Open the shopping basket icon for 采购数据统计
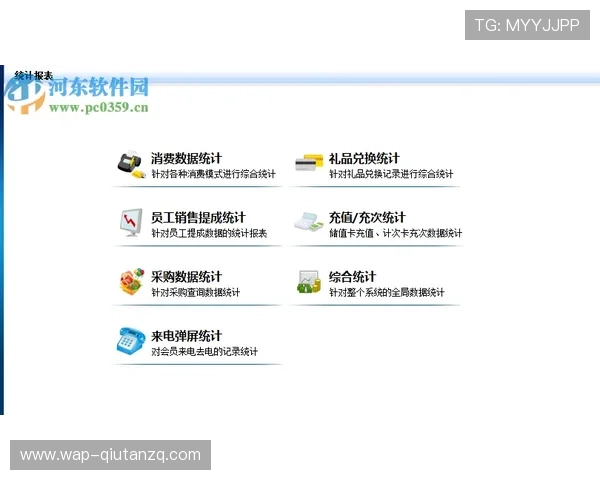Viewport: 600px width, 480px height. click(x=132, y=282)
